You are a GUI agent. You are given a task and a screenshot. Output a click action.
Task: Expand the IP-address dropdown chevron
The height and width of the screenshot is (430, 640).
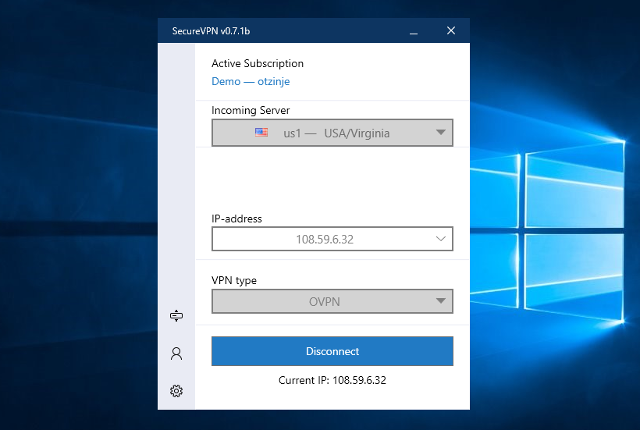coord(440,239)
